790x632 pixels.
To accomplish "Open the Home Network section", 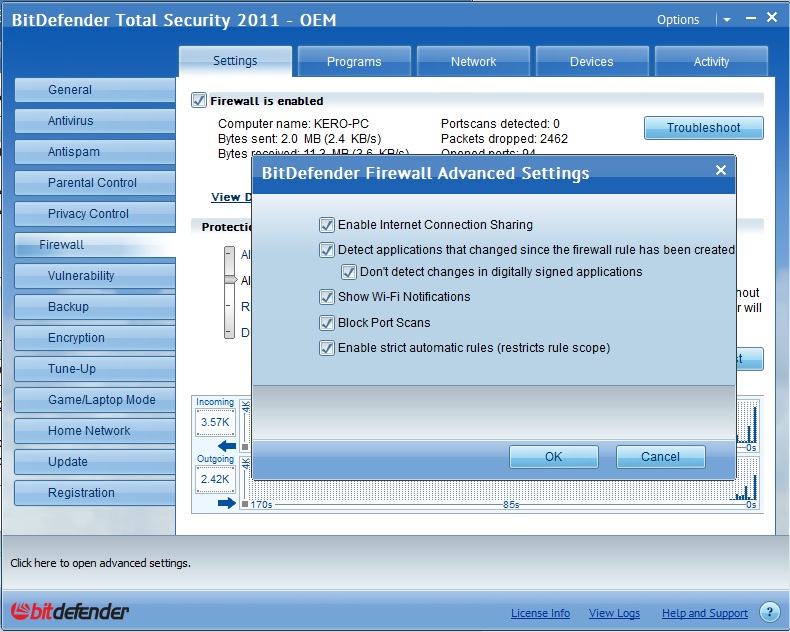I will pos(95,431).
